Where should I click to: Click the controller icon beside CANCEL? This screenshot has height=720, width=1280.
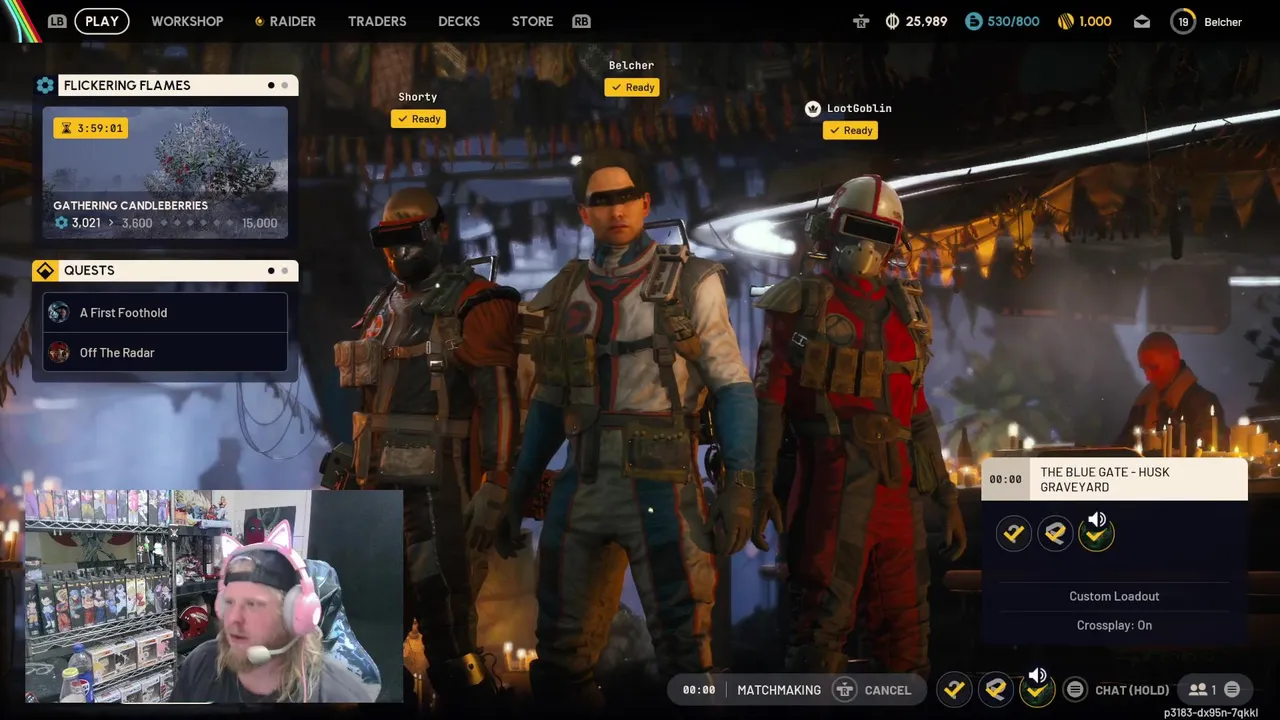point(845,689)
